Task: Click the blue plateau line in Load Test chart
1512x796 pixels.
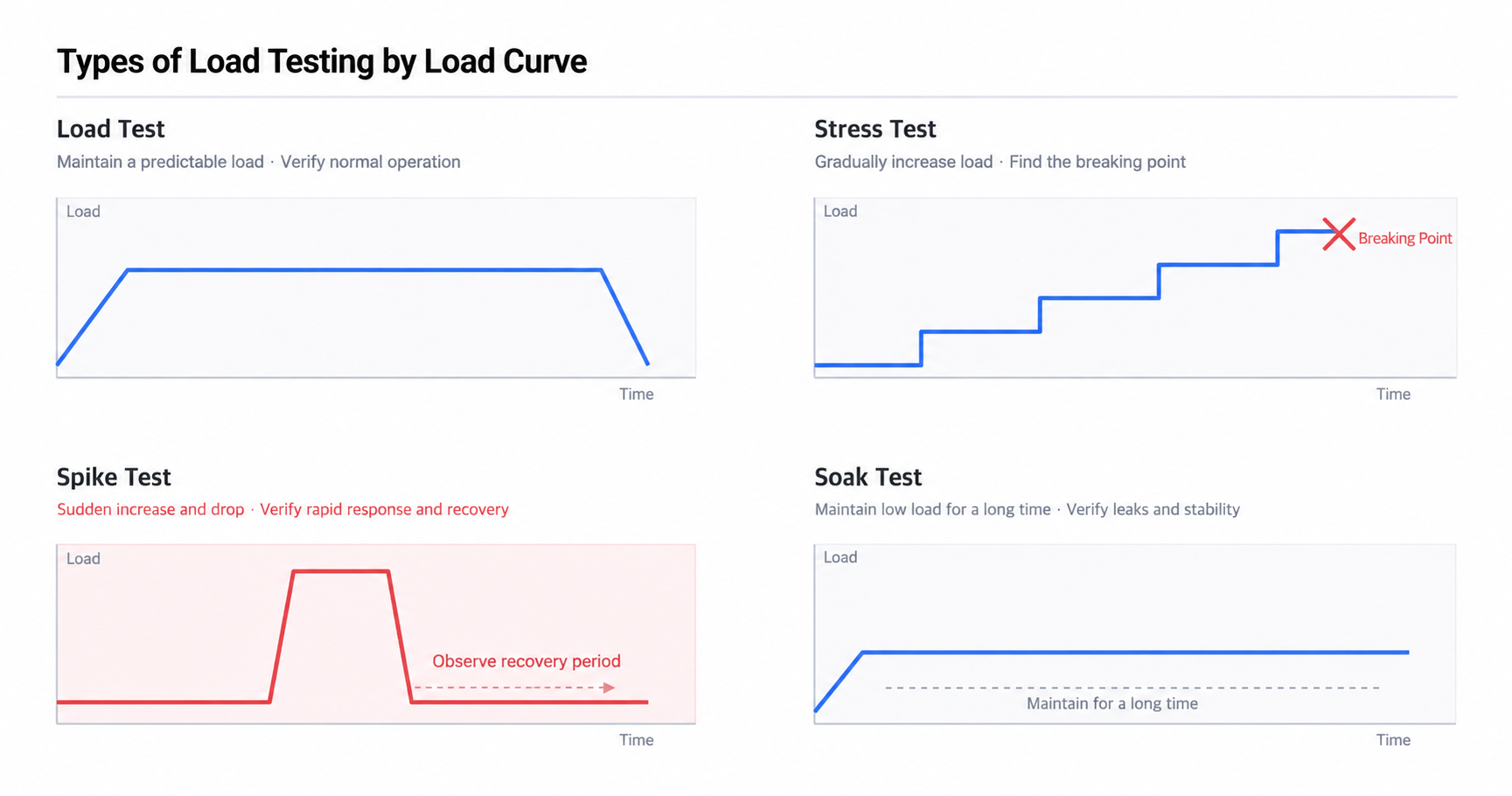Action: point(365,270)
